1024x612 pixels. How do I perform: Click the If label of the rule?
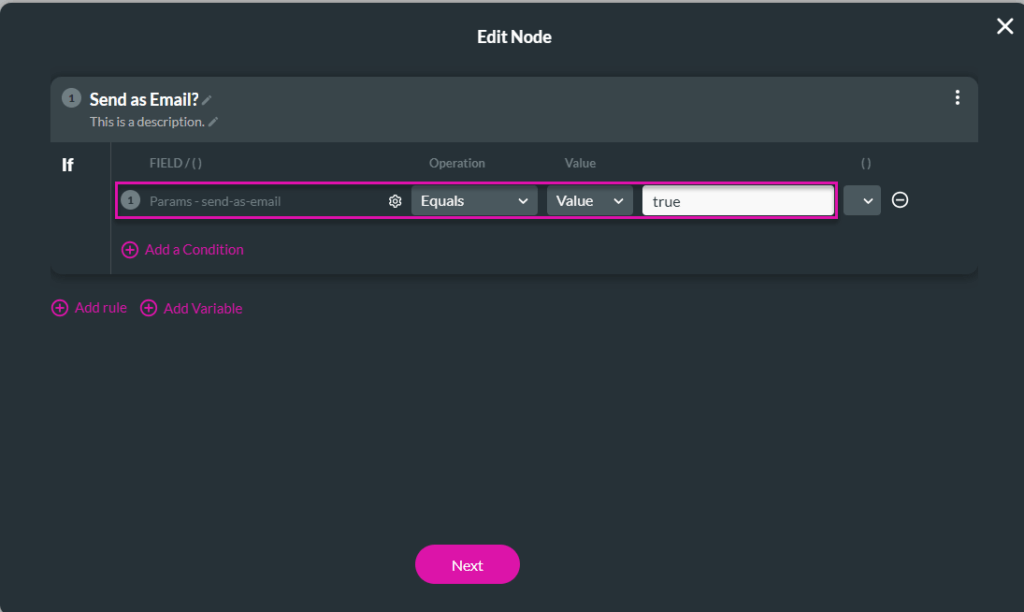click(x=68, y=165)
